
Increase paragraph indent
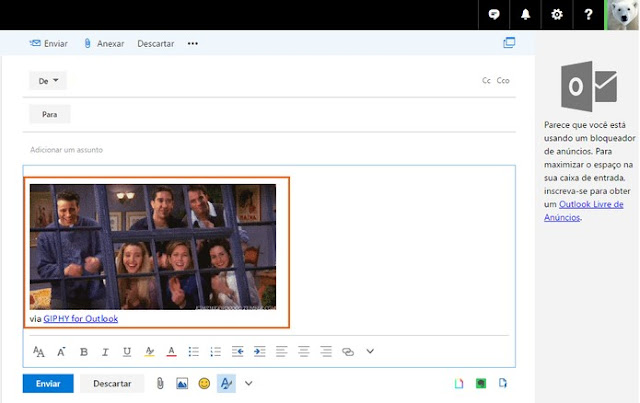[260, 352]
